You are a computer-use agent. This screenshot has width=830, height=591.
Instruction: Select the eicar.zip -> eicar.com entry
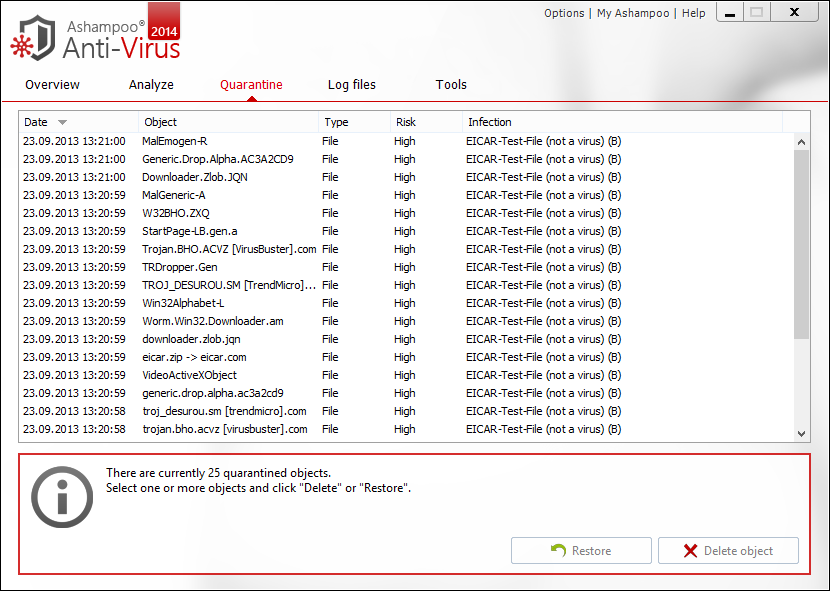click(194, 357)
